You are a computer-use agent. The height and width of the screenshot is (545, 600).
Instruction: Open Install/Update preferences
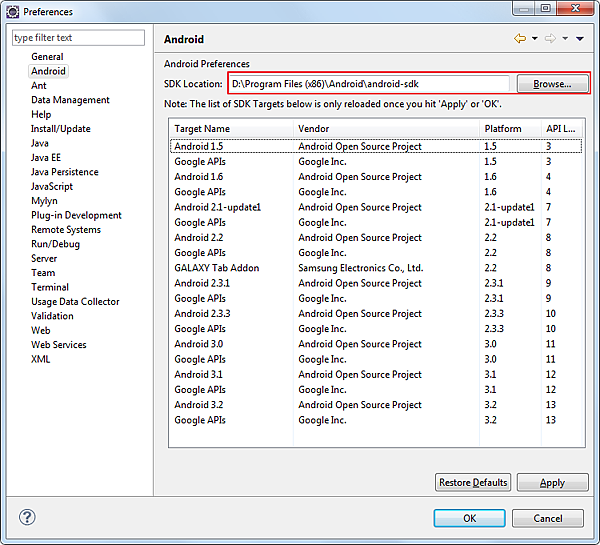click(x=60, y=129)
